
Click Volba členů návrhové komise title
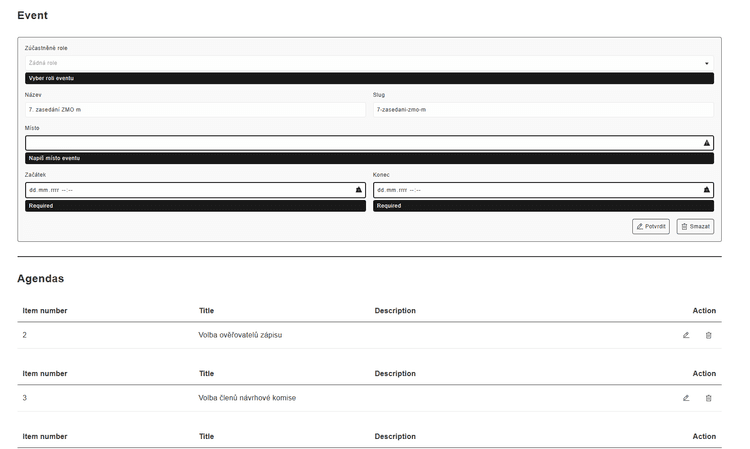coord(247,398)
